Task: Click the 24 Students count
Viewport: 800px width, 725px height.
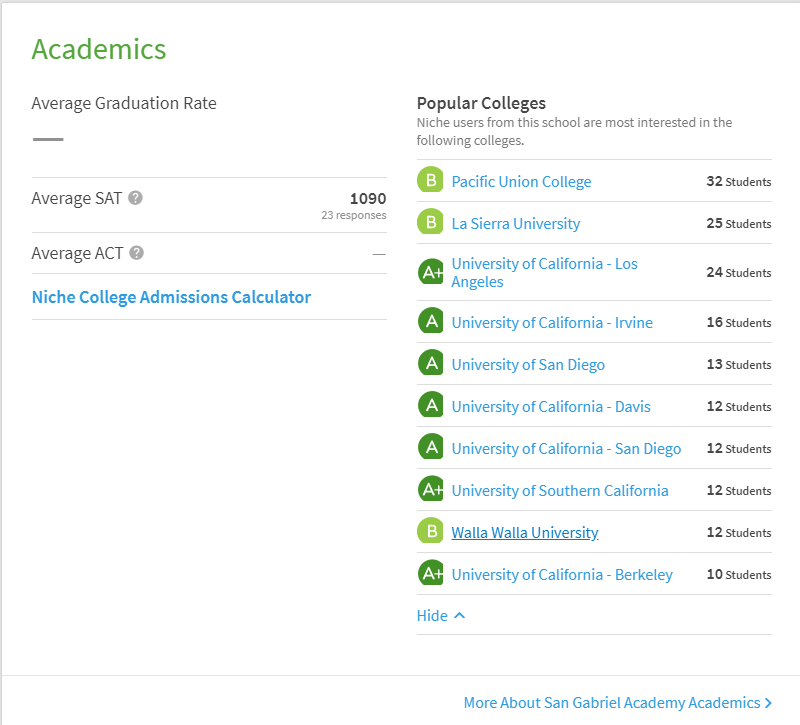Action: click(x=739, y=272)
